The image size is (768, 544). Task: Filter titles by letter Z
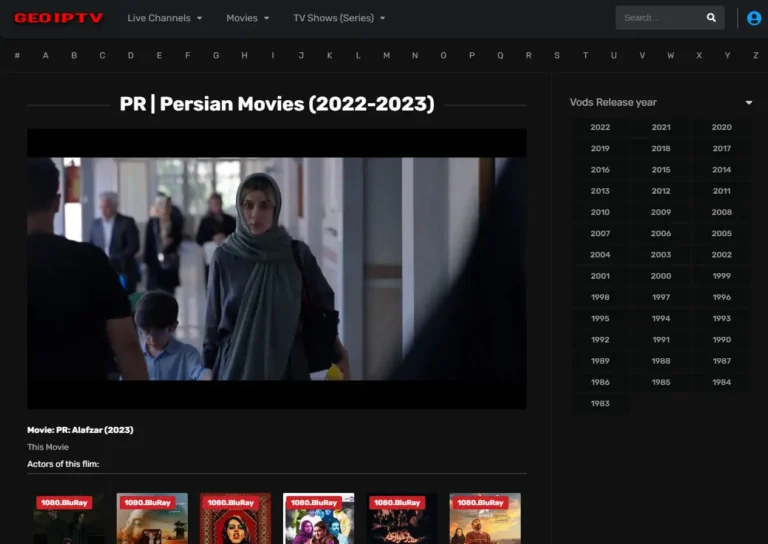(x=755, y=55)
